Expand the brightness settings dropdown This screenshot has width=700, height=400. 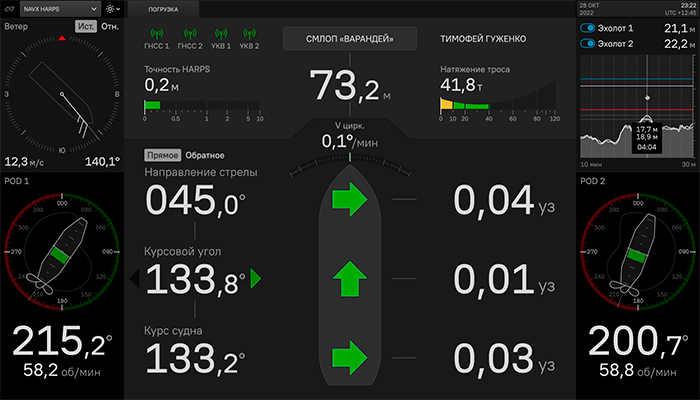point(110,8)
